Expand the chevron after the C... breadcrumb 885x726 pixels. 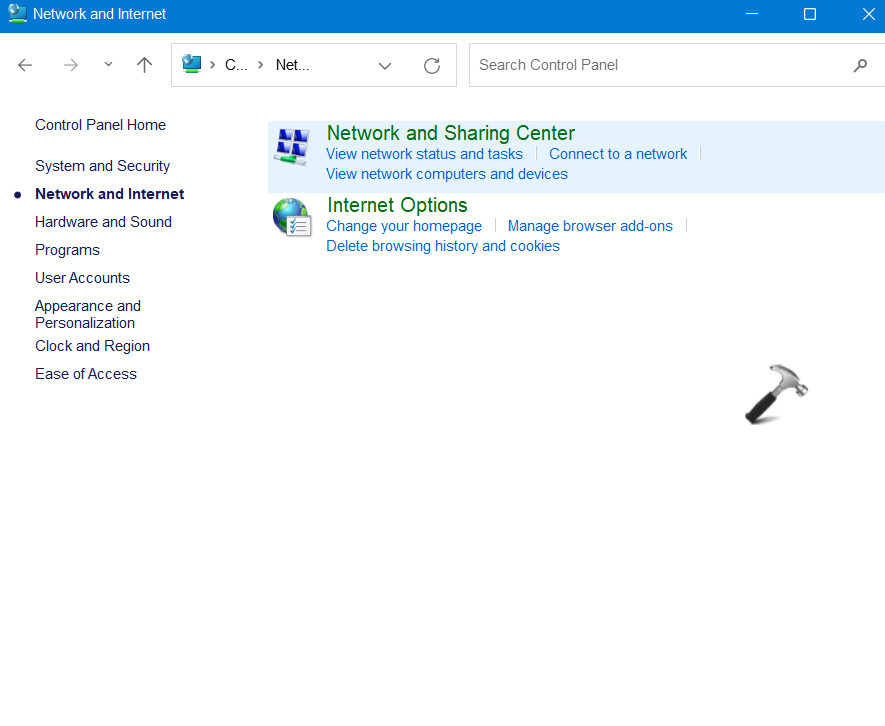[x=261, y=65]
